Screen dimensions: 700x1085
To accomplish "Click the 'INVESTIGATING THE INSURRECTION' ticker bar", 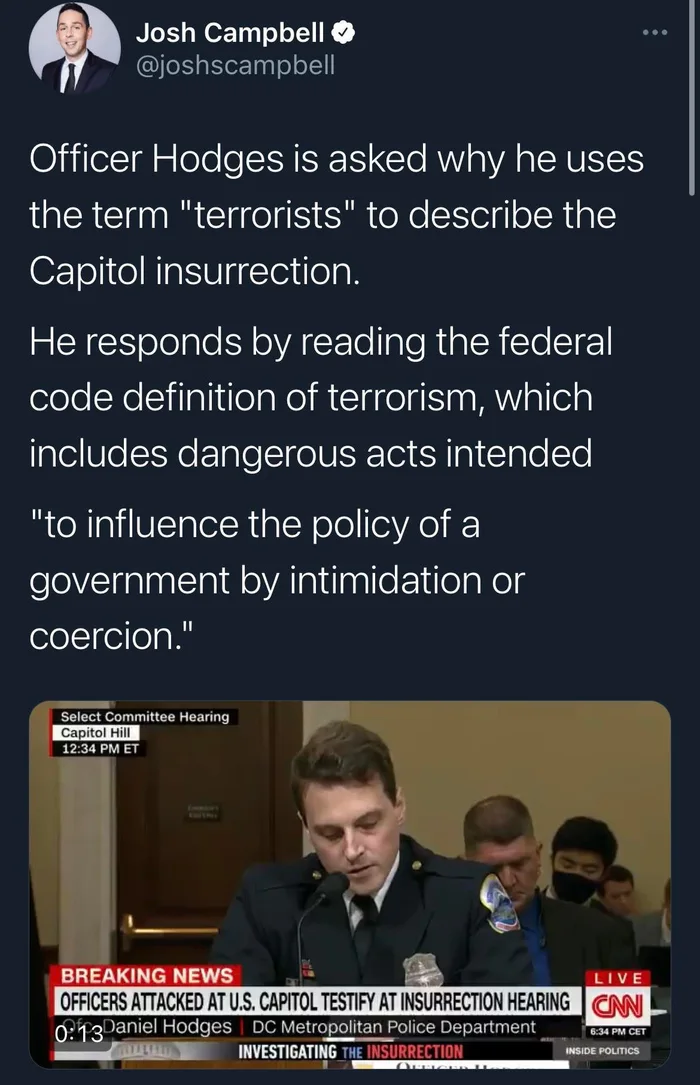I will [350, 1051].
